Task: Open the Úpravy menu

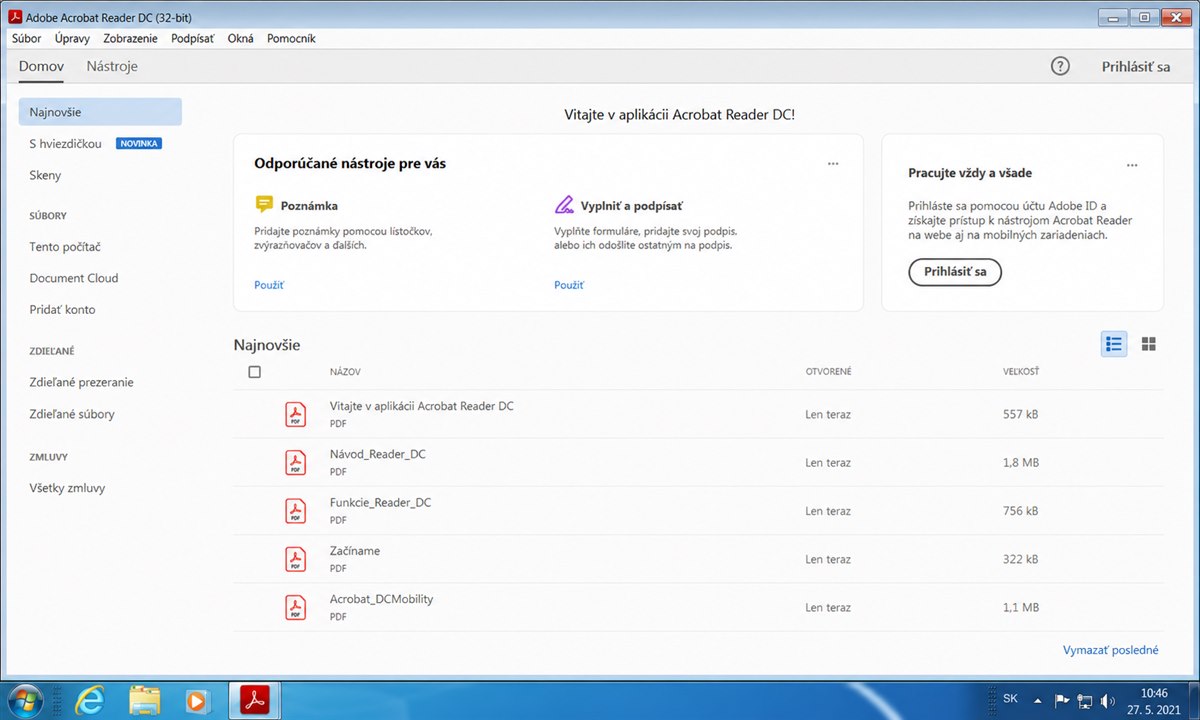Action: (x=72, y=38)
